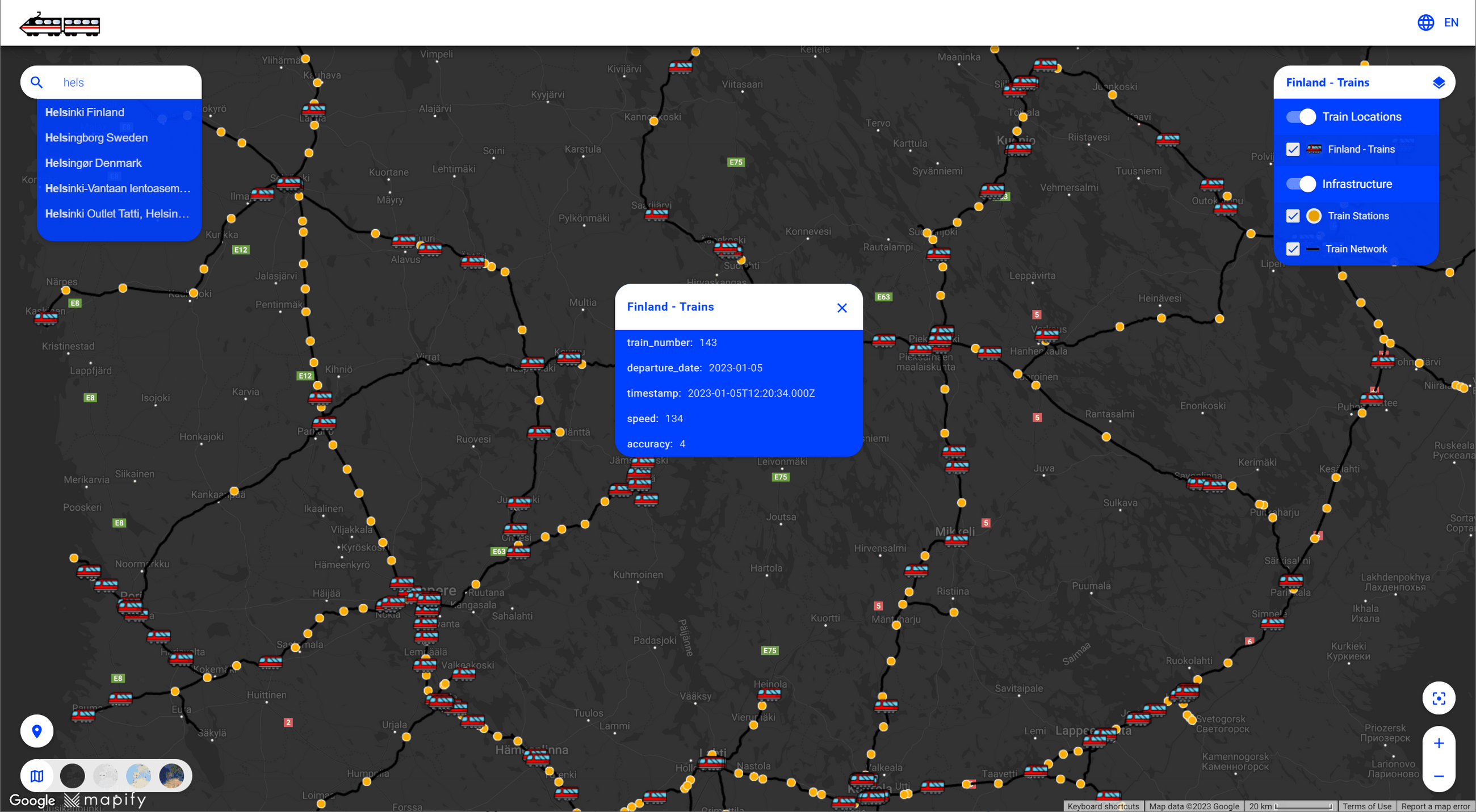1476x812 pixels.
Task: Uncheck the Train Stations checkbox
Action: pyautogui.click(x=1293, y=216)
